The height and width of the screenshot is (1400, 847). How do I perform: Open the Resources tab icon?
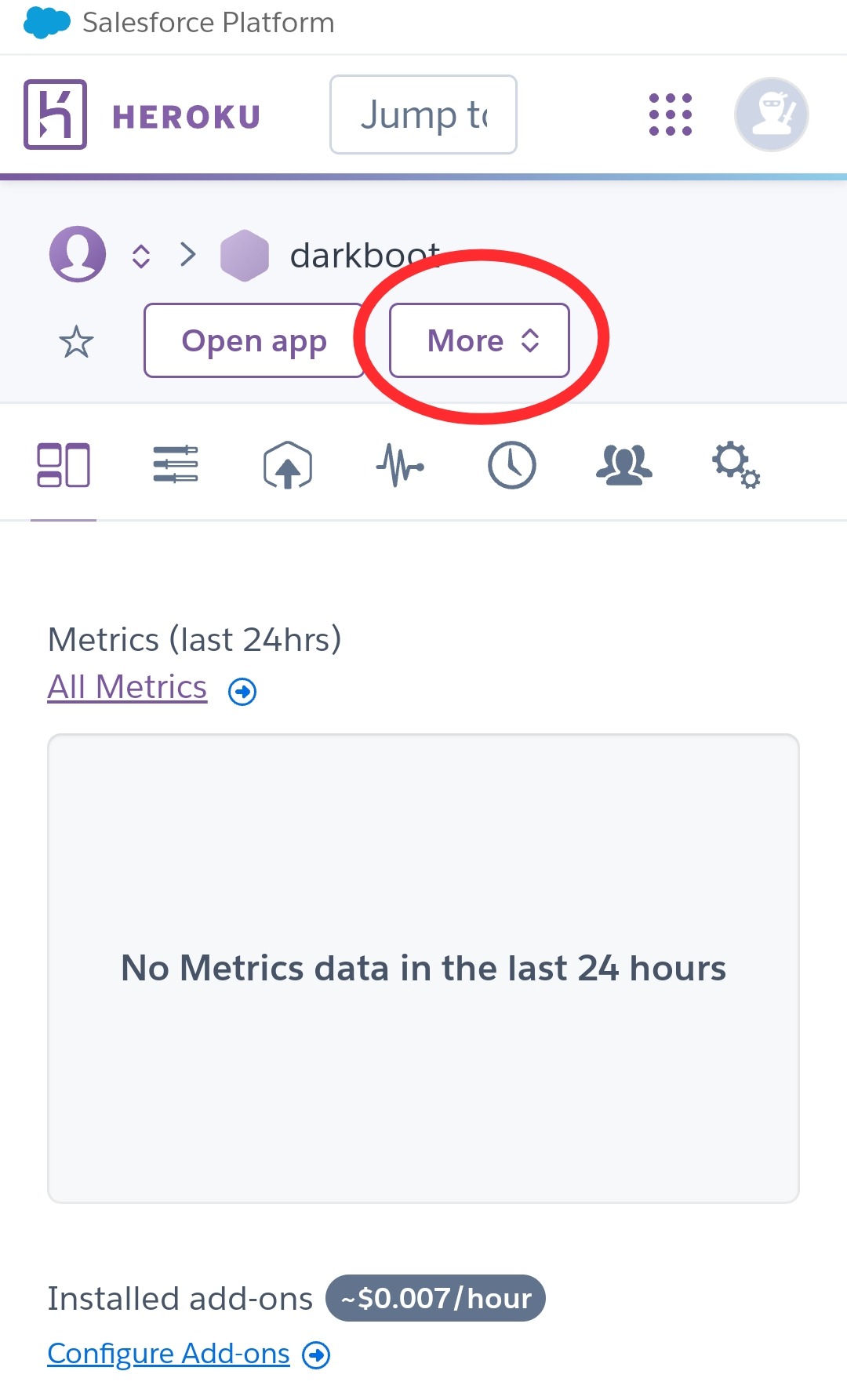click(x=176, y=465)
